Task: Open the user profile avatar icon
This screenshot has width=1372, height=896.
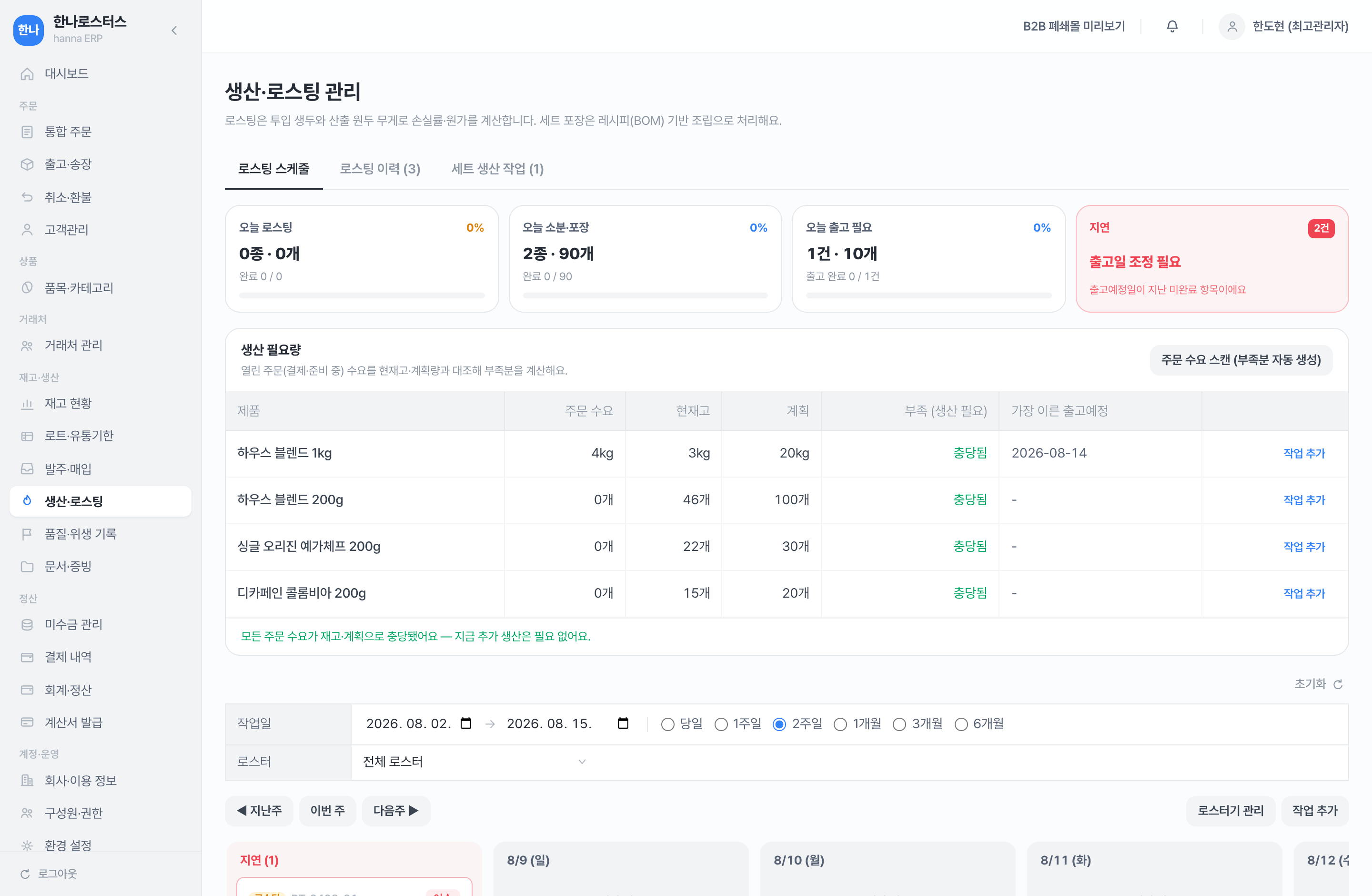Action: tap(1232, 27)
